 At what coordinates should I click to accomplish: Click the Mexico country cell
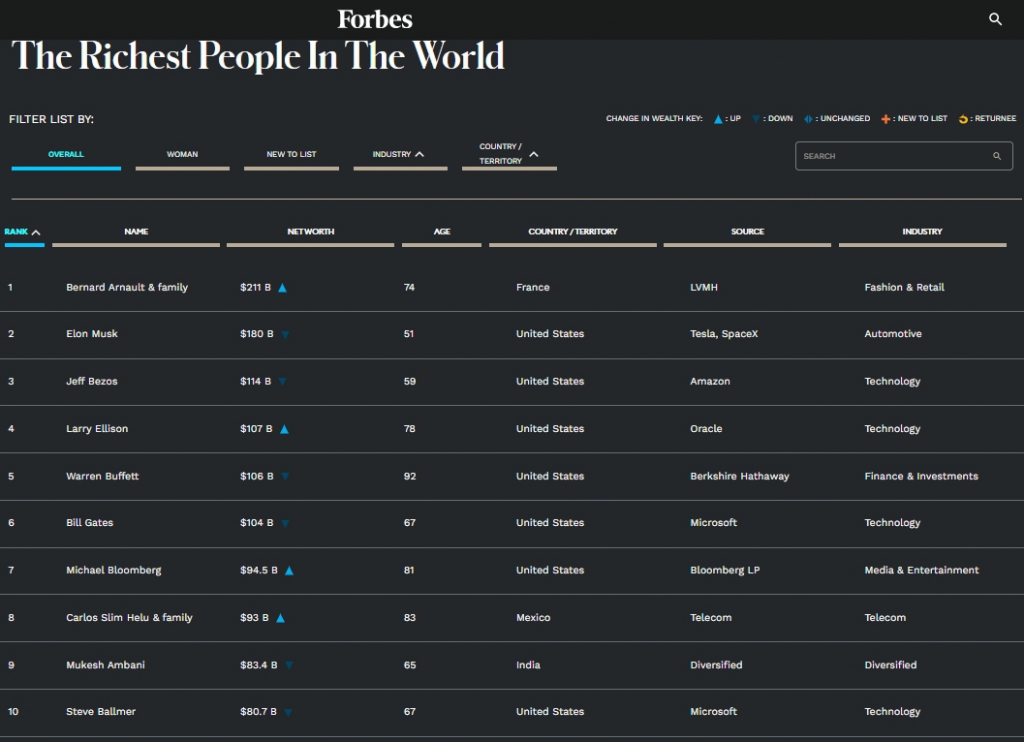[x=533, y=617]
